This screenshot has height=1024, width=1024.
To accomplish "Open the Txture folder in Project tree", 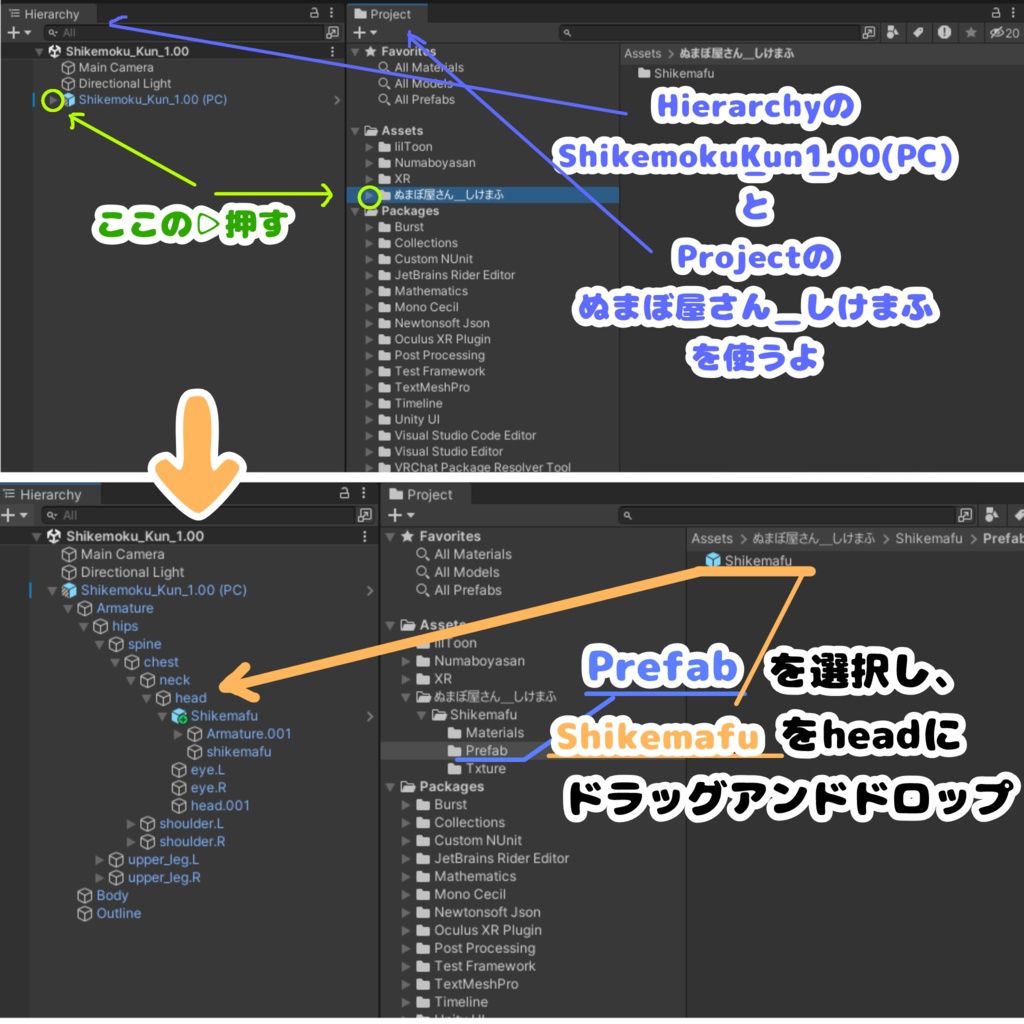I will (477, 769).
